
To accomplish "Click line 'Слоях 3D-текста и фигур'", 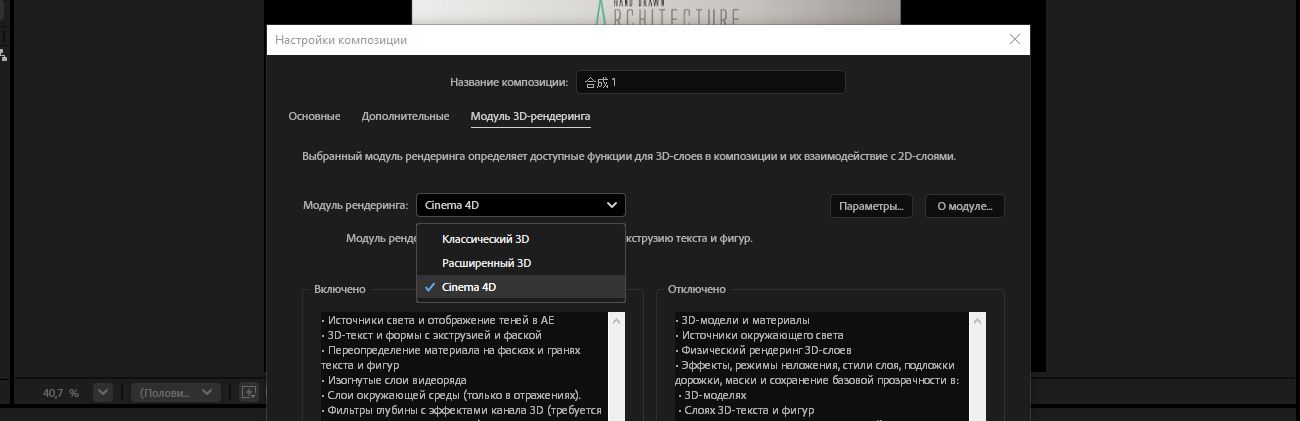I will 746,410.
